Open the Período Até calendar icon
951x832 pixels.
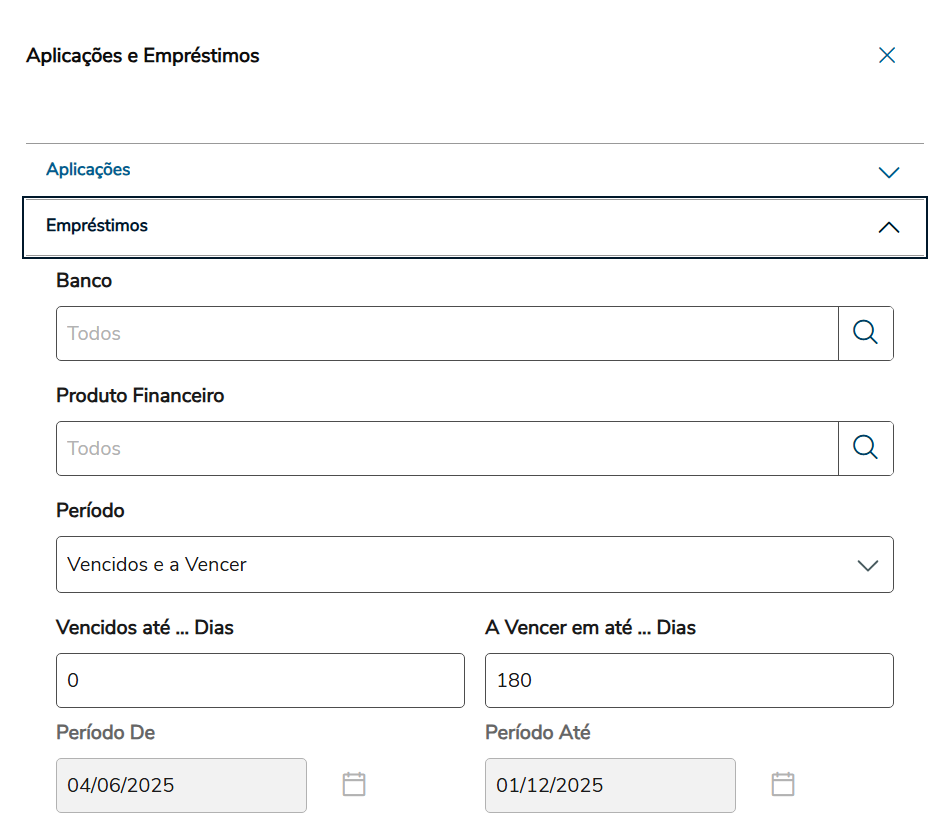point(783,785)
